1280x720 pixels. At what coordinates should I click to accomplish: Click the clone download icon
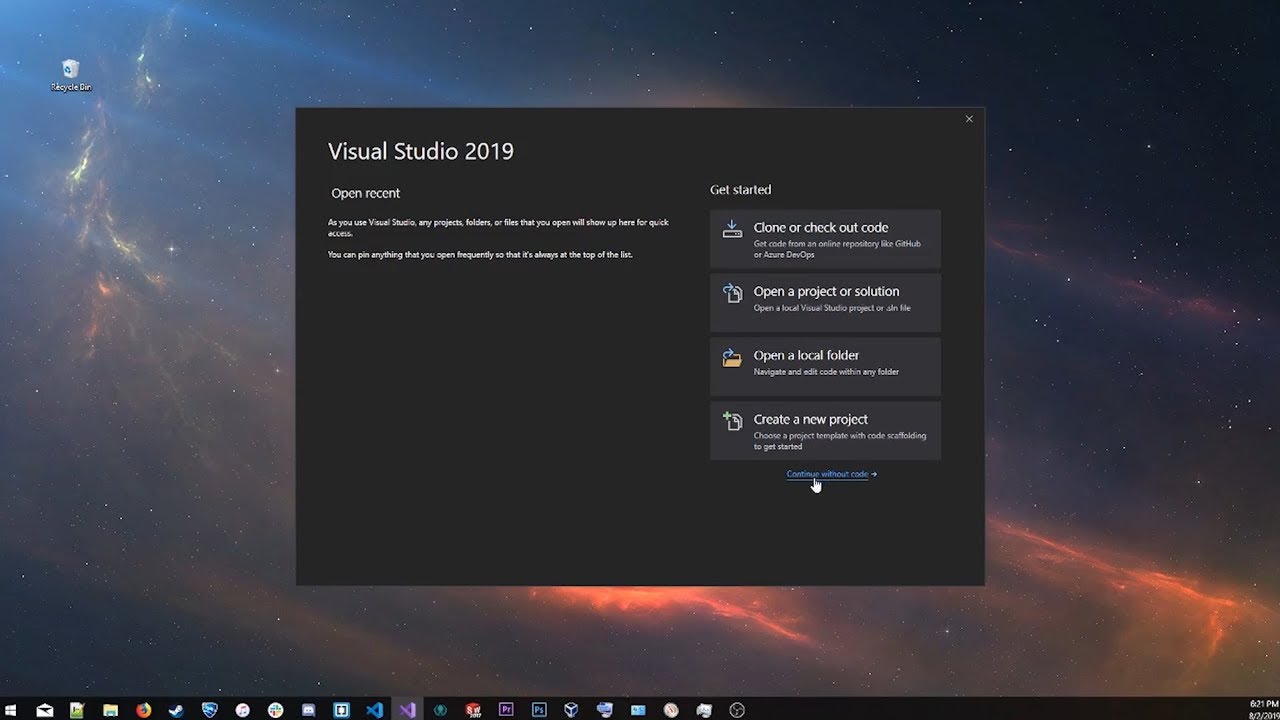pos(733,229)
